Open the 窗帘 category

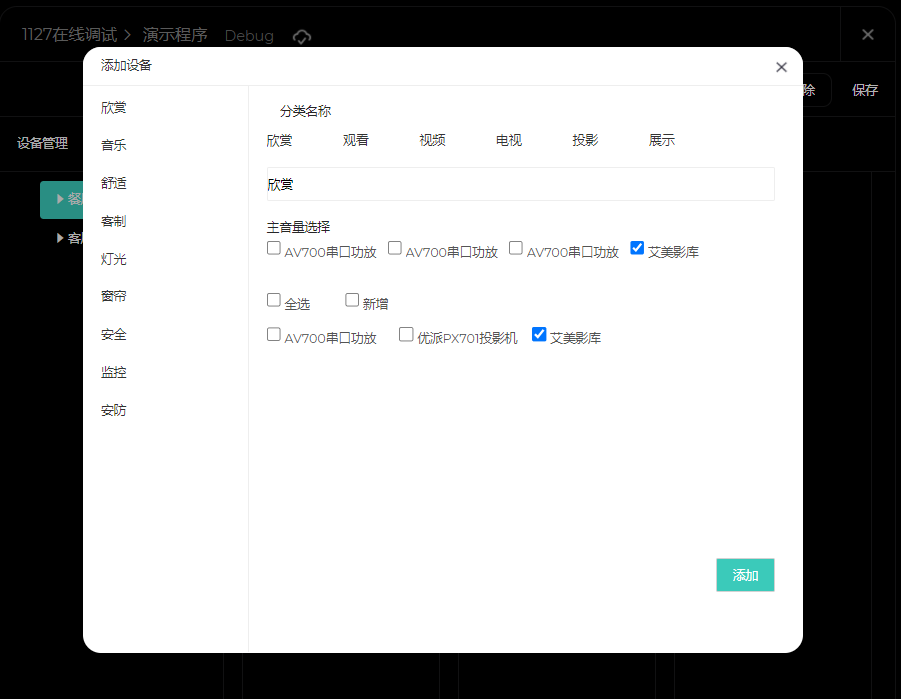click(114, 297)
